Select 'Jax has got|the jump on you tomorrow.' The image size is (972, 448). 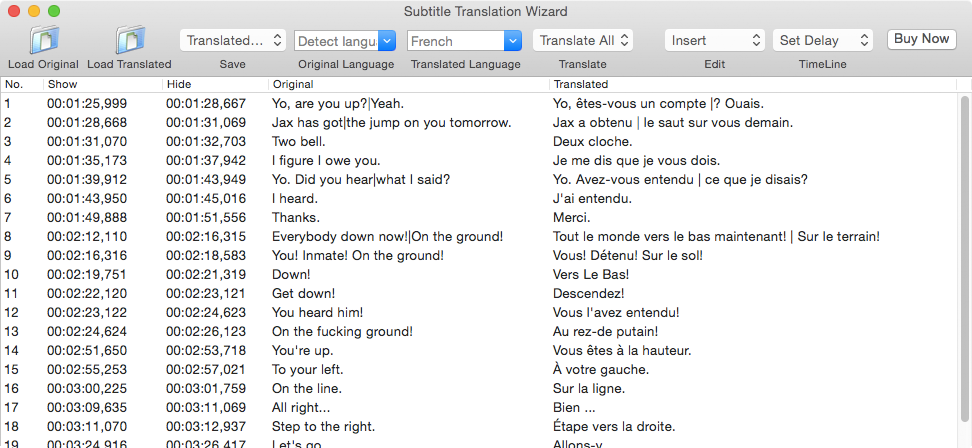391,123
